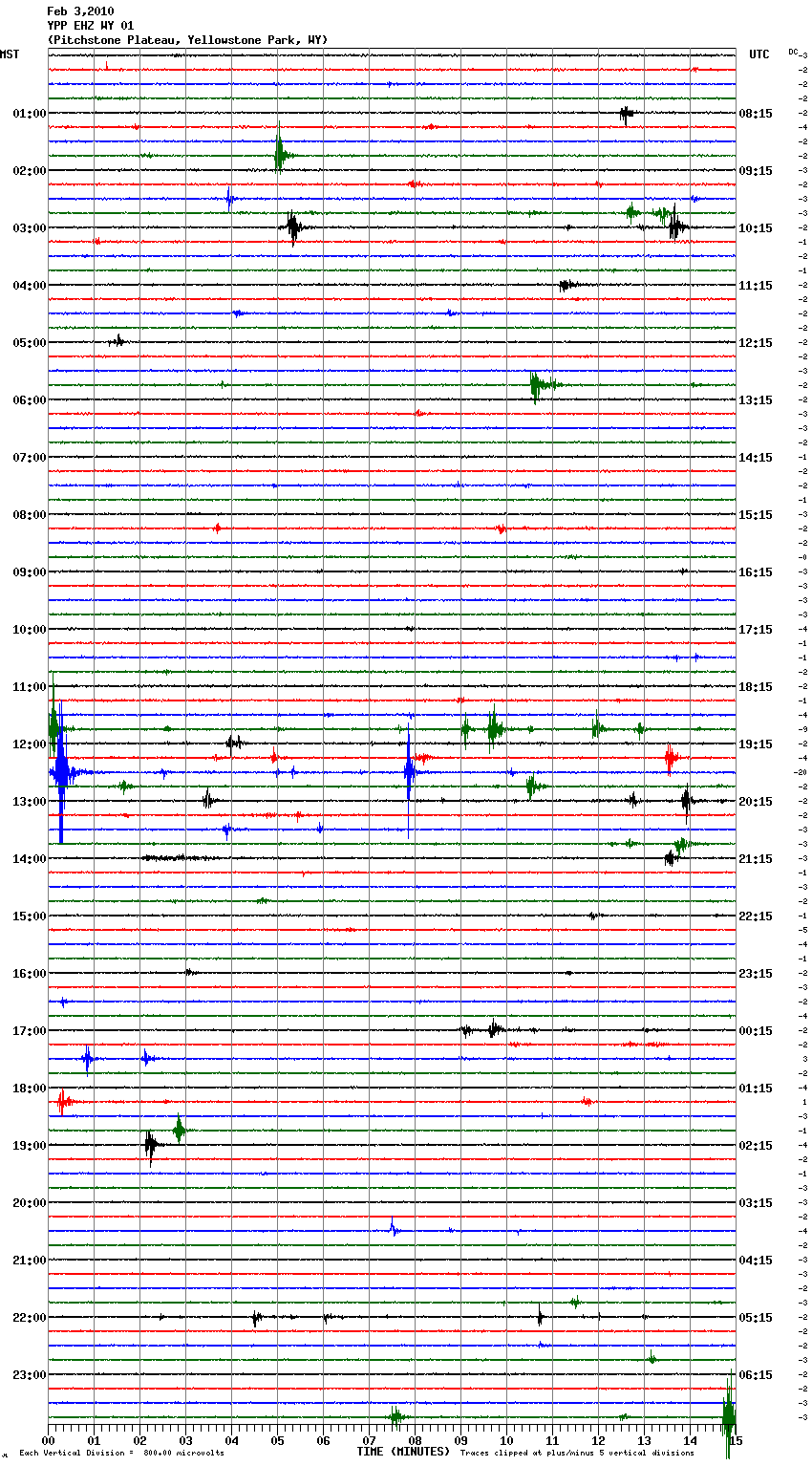Select the station code YPP EHZ WY 01
The width and height of the screenshot is (812, 1466).
91,26
